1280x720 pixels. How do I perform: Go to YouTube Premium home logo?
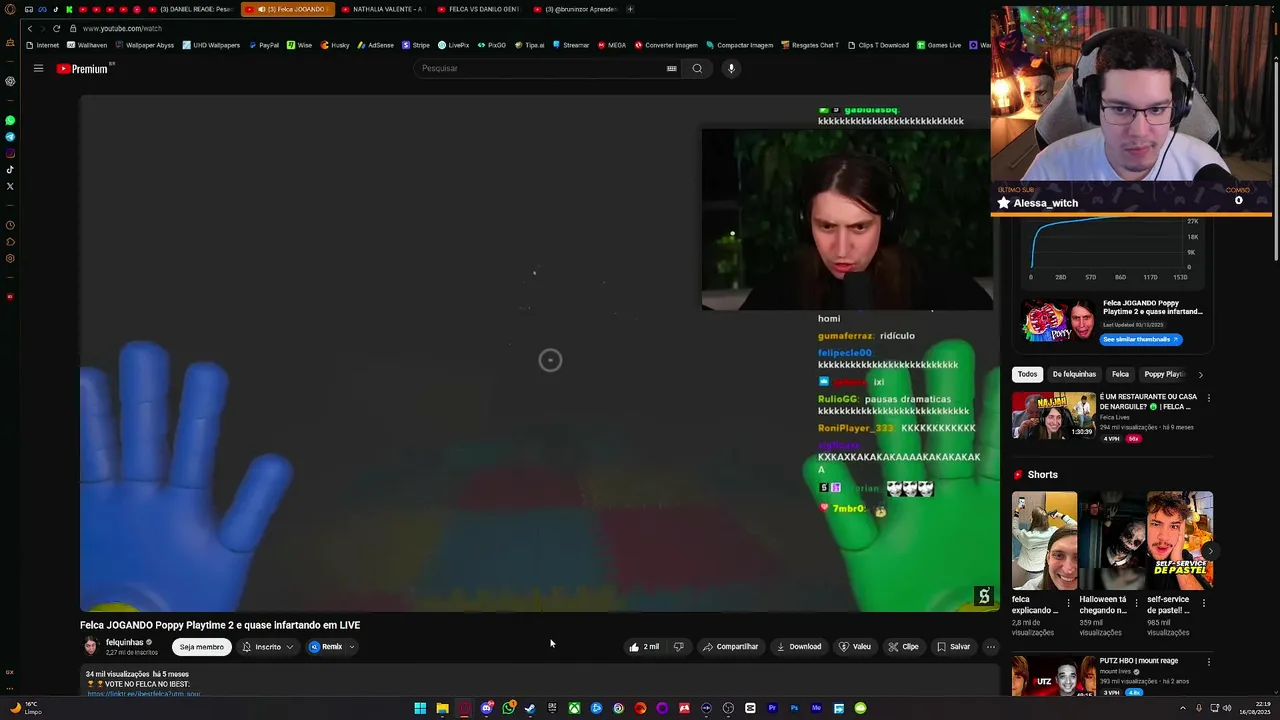[85, 68]
